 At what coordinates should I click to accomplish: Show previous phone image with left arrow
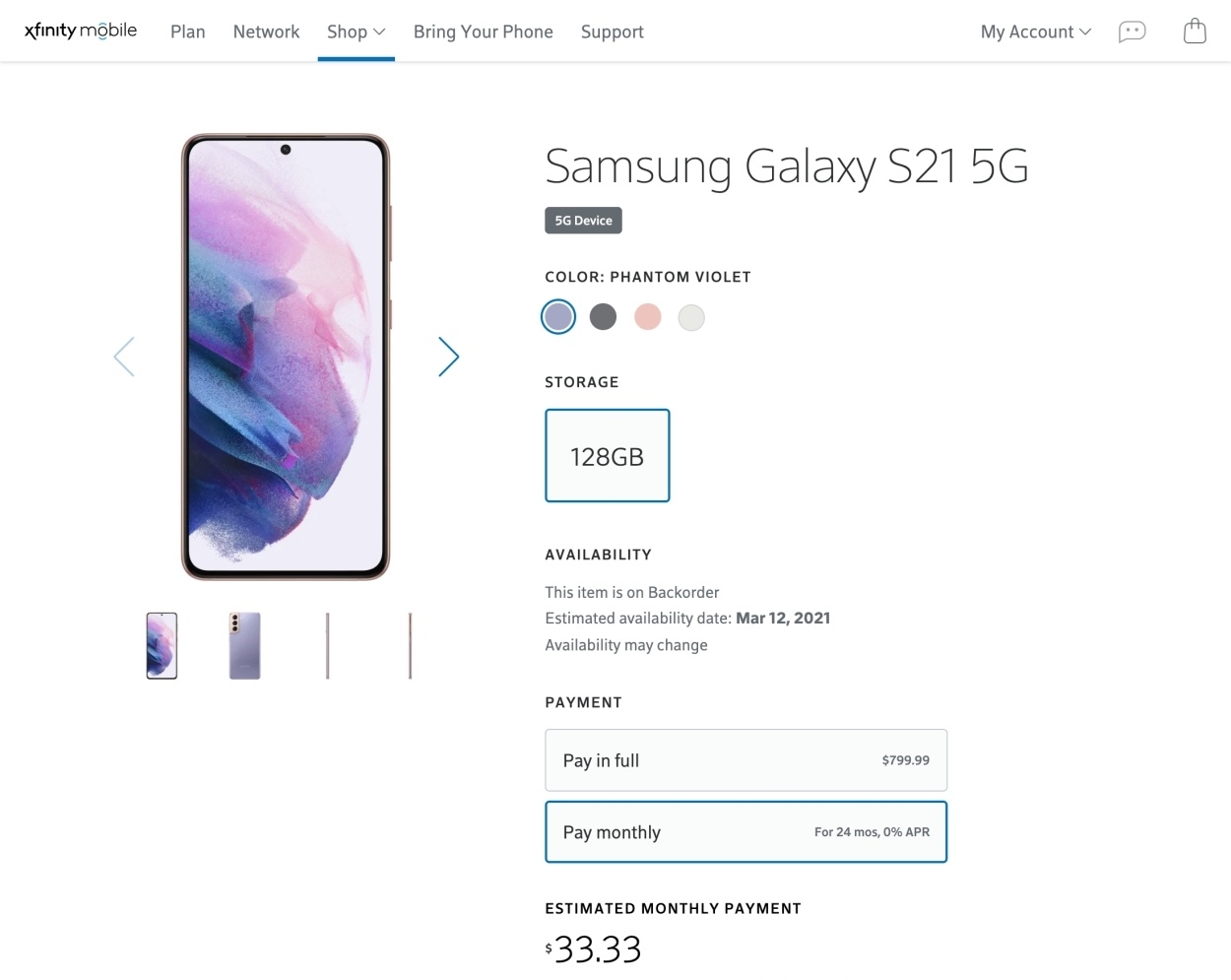tap(124, 357)
